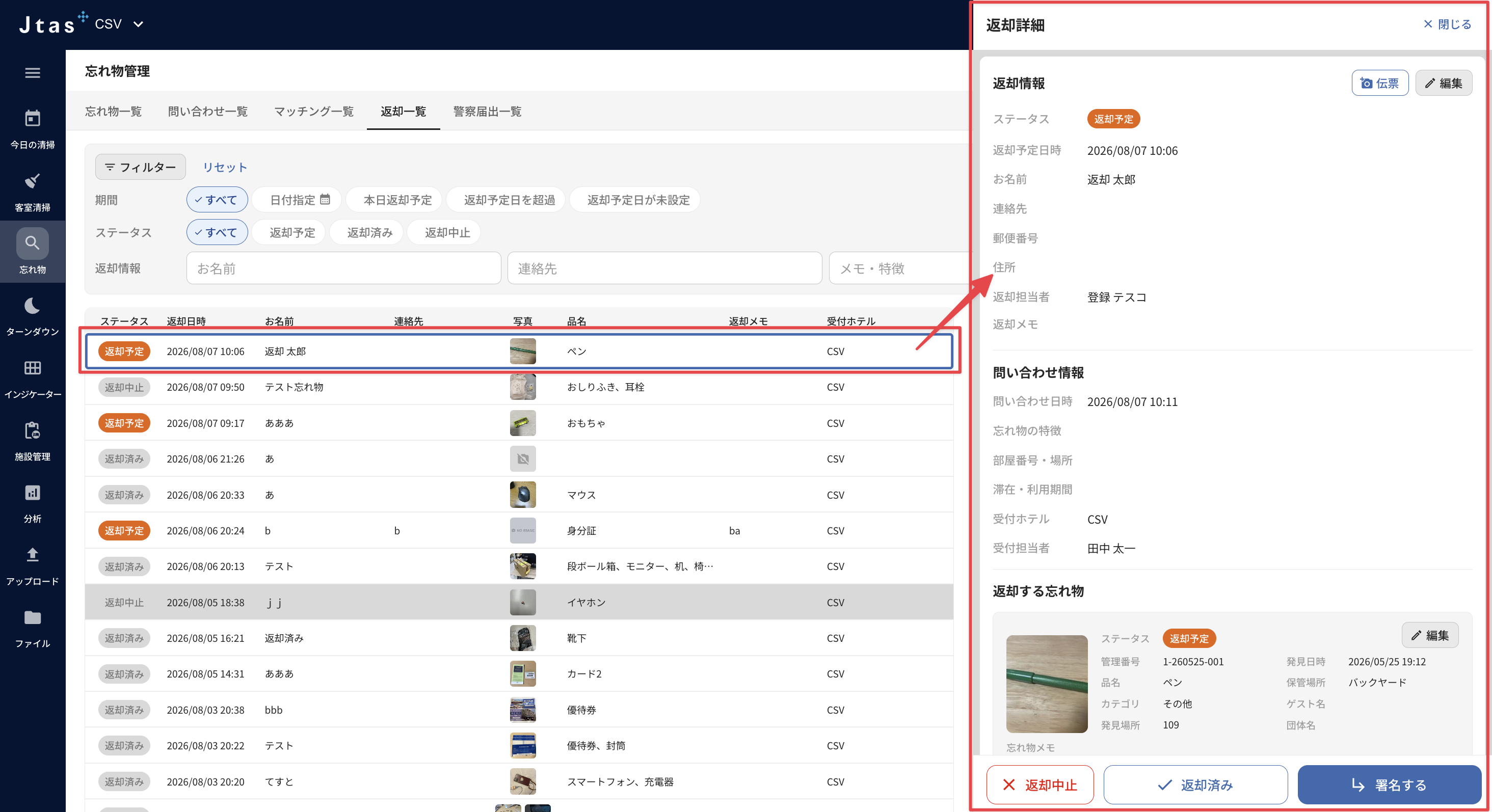Image resolution: width=1492 pixels, height=812 pixels.
Task: Select ステータス すべて filter chip
Action: pos(217,232)
